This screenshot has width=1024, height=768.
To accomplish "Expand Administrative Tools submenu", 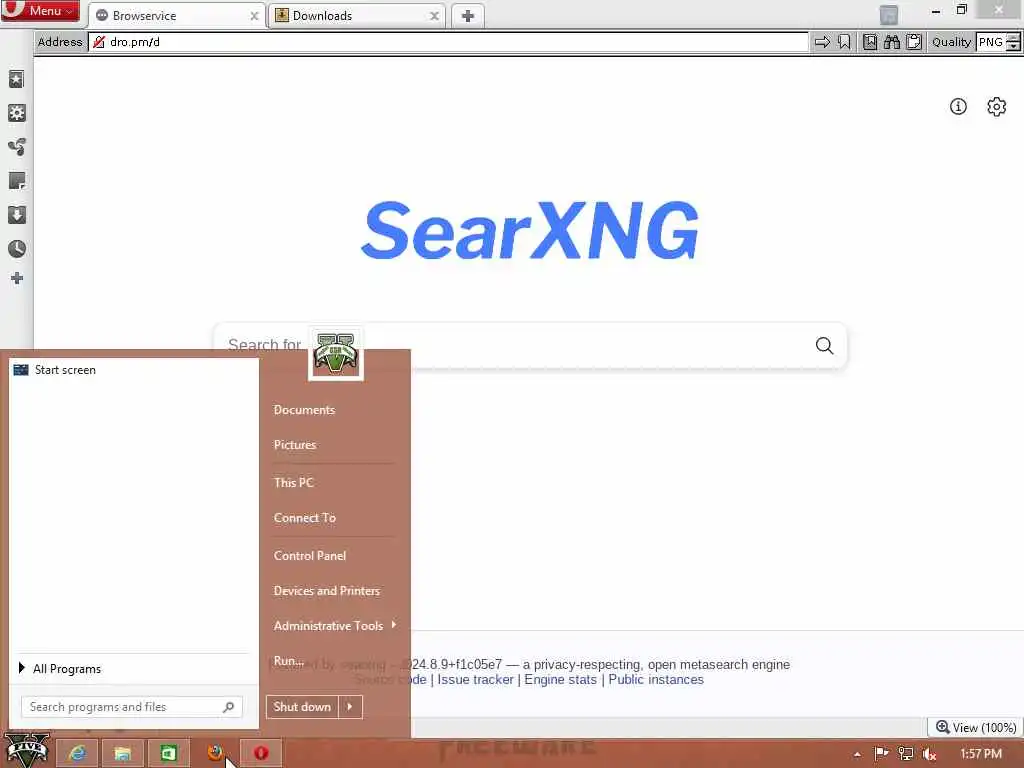I will pos(334,626).
